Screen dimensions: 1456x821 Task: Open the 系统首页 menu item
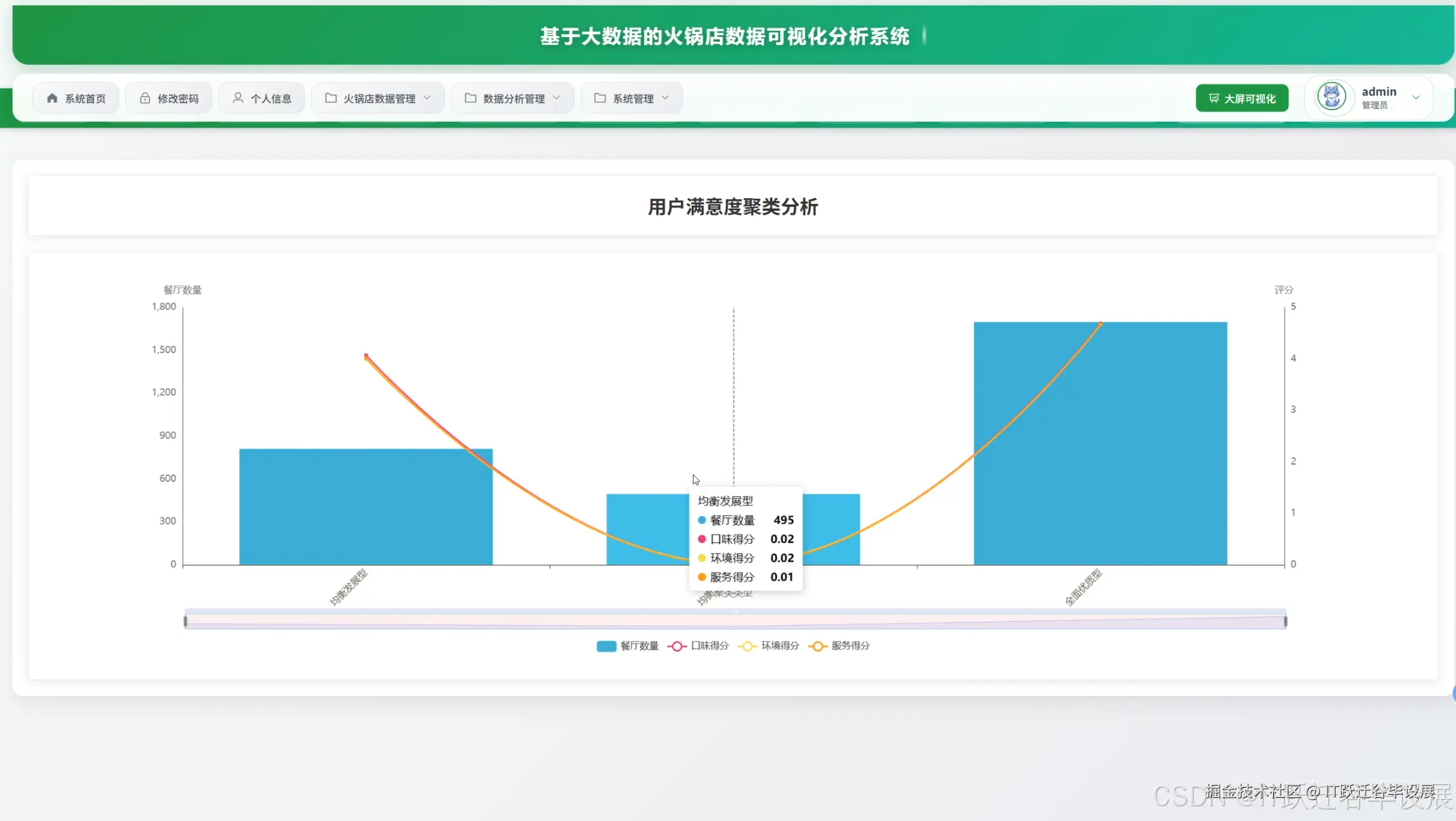click(75, 97)
